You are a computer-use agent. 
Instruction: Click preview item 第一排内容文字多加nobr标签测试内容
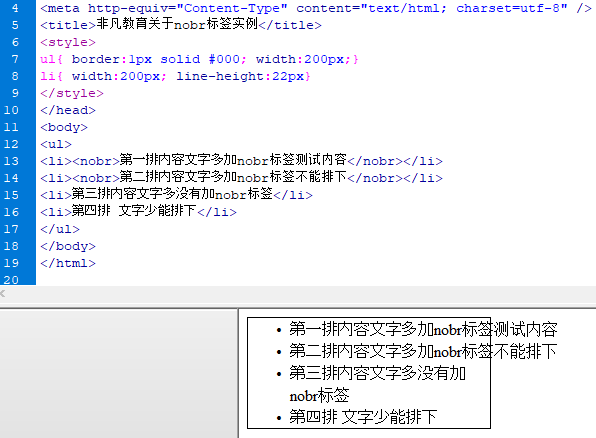point(423,329)
